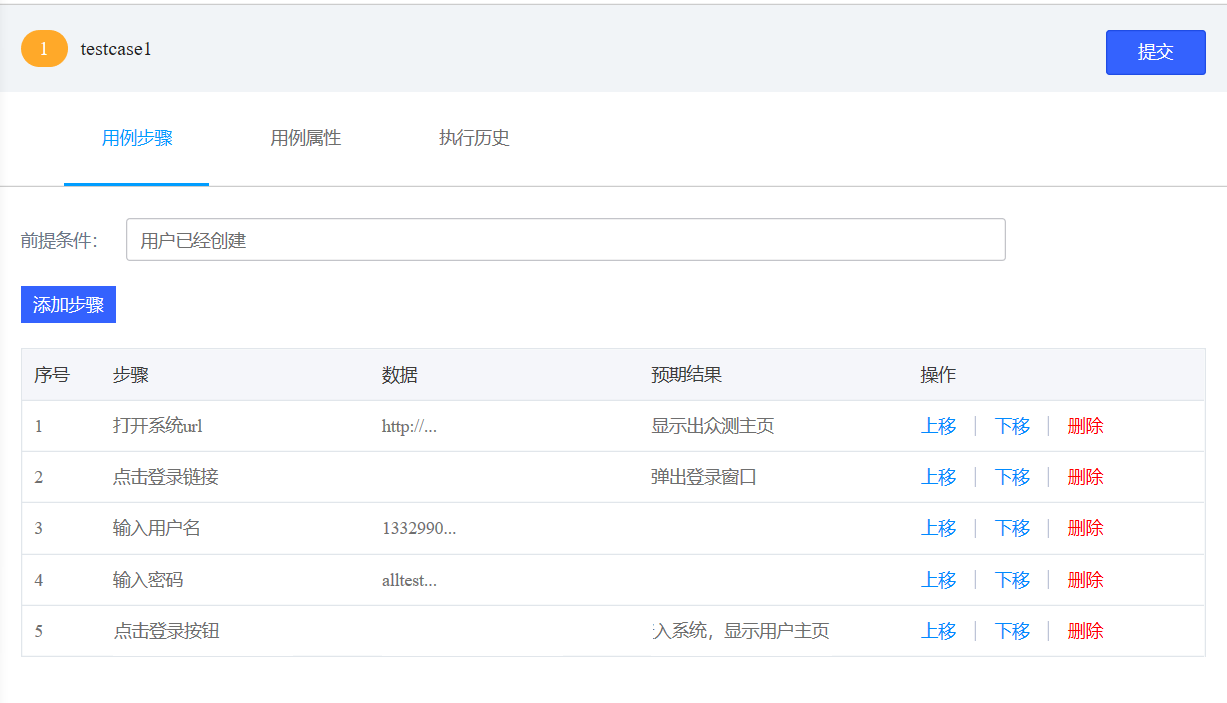
Task: Move step 2 点击登录链接 down
Action: [1012, 477]
